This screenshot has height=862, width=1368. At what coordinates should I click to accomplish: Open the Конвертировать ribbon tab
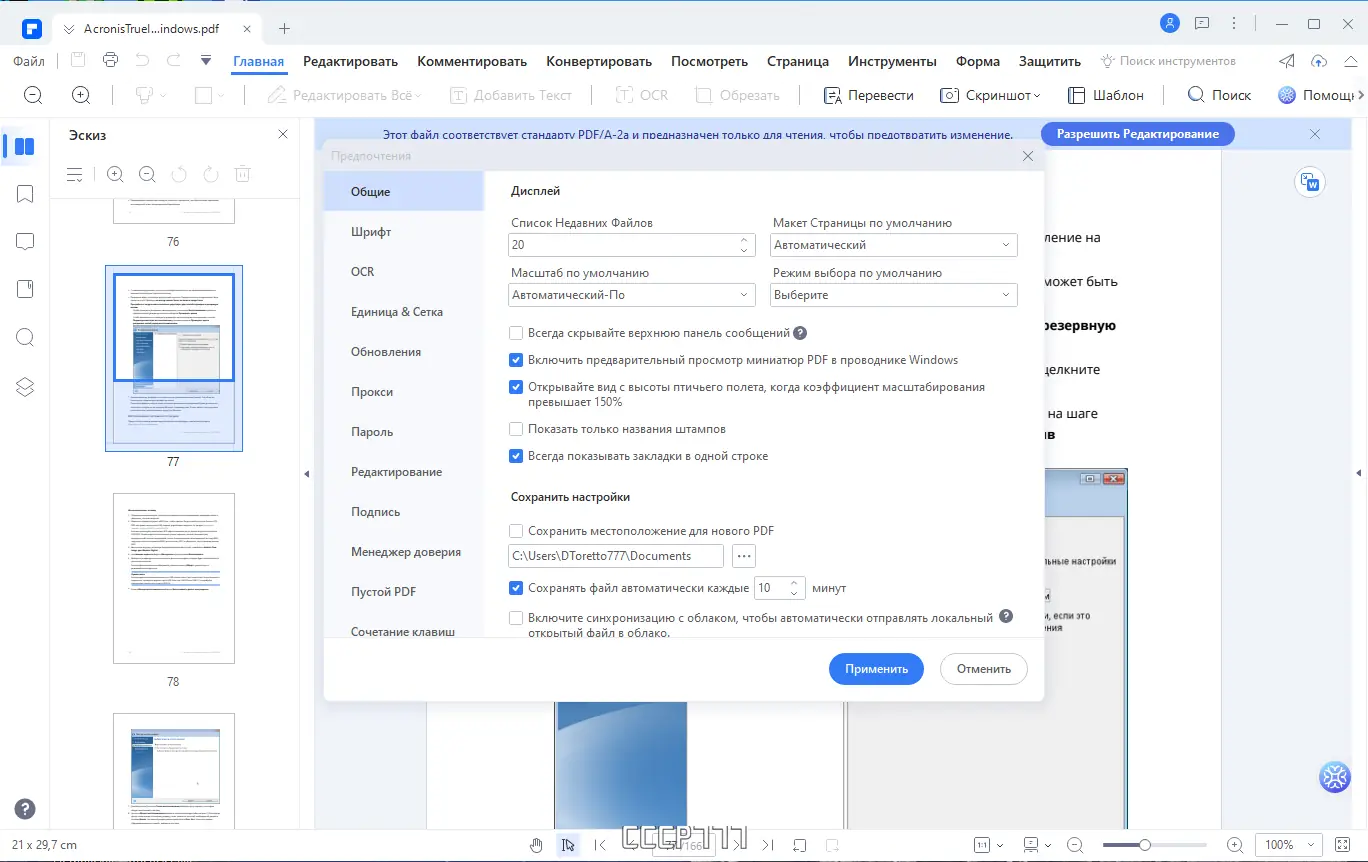coord(599,61)
